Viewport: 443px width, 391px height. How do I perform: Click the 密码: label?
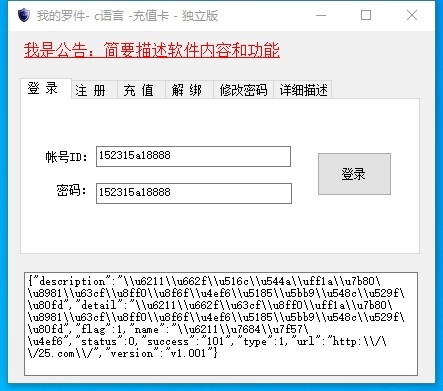[72, 191]
